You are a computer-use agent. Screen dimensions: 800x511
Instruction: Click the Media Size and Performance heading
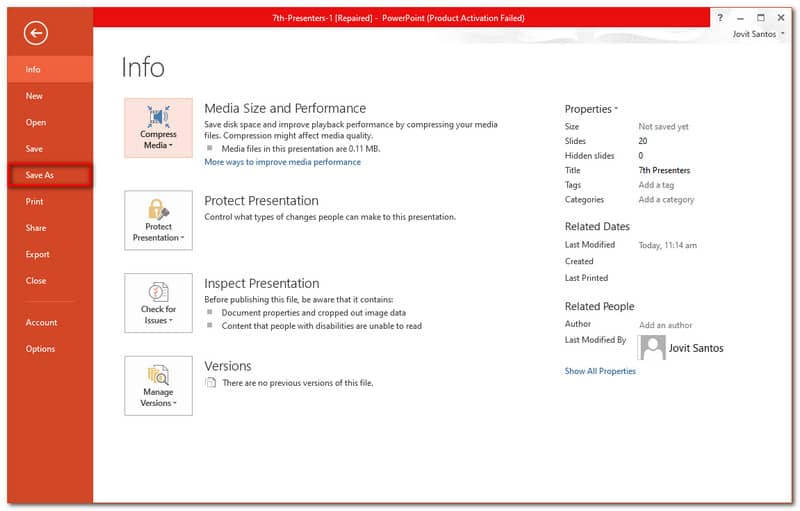(x=285, y=108)
